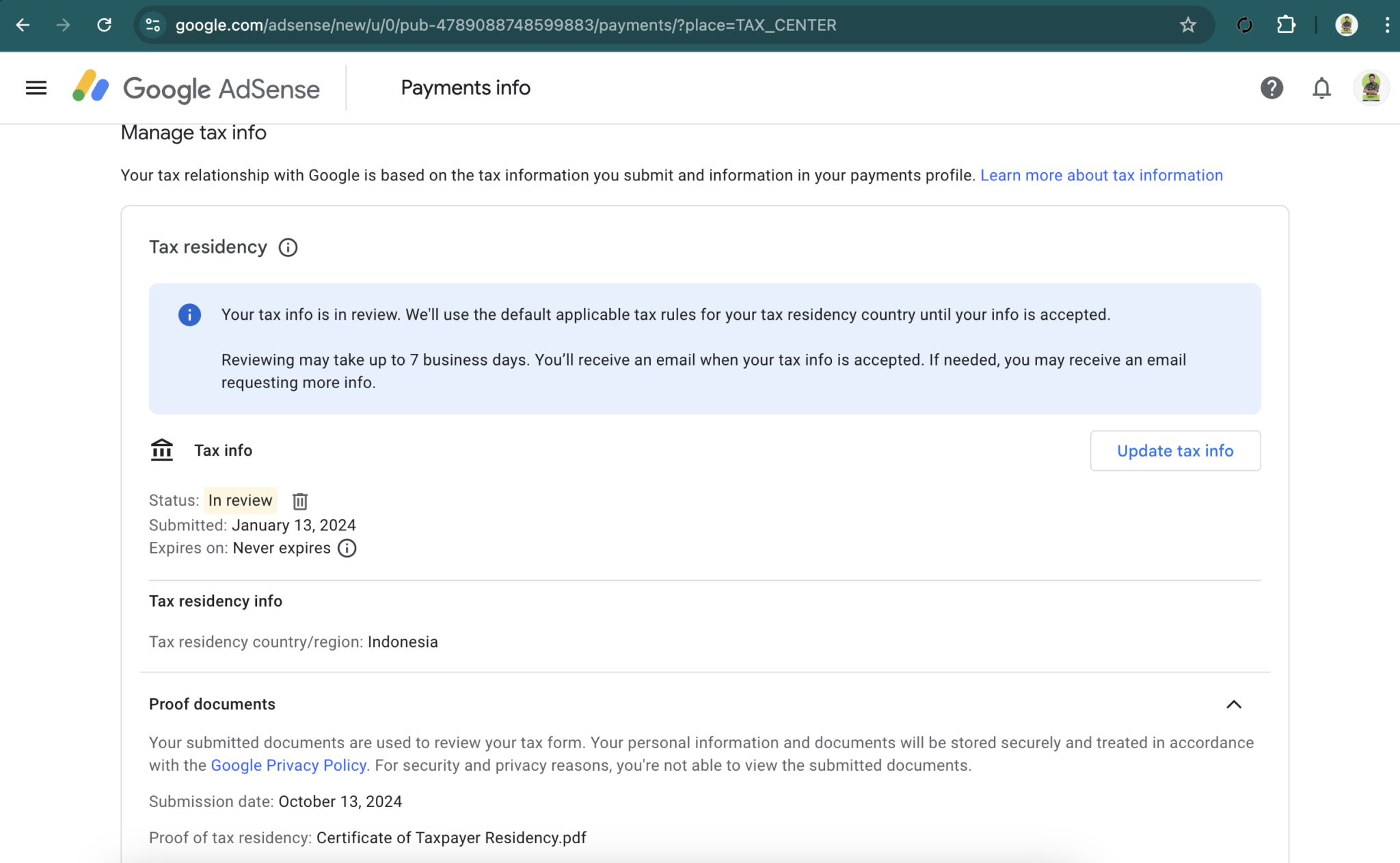Click the info icon beside Tax residency
This screenshot has width=1400, height=863.
288,247
